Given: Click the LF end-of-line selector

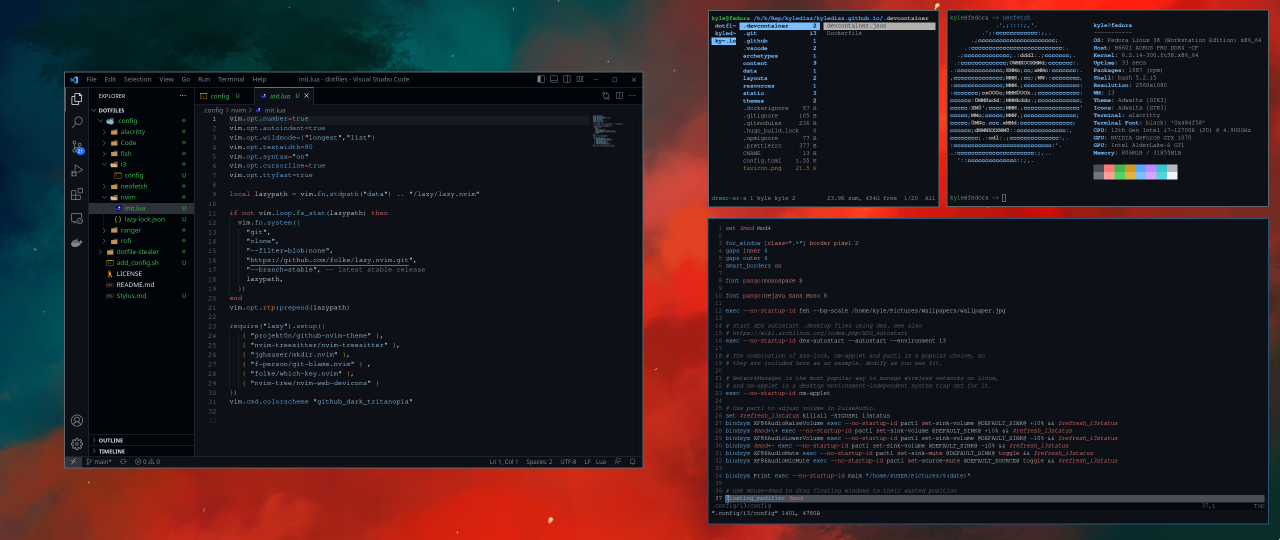Looking at the screenshot, I should [587, 461].
